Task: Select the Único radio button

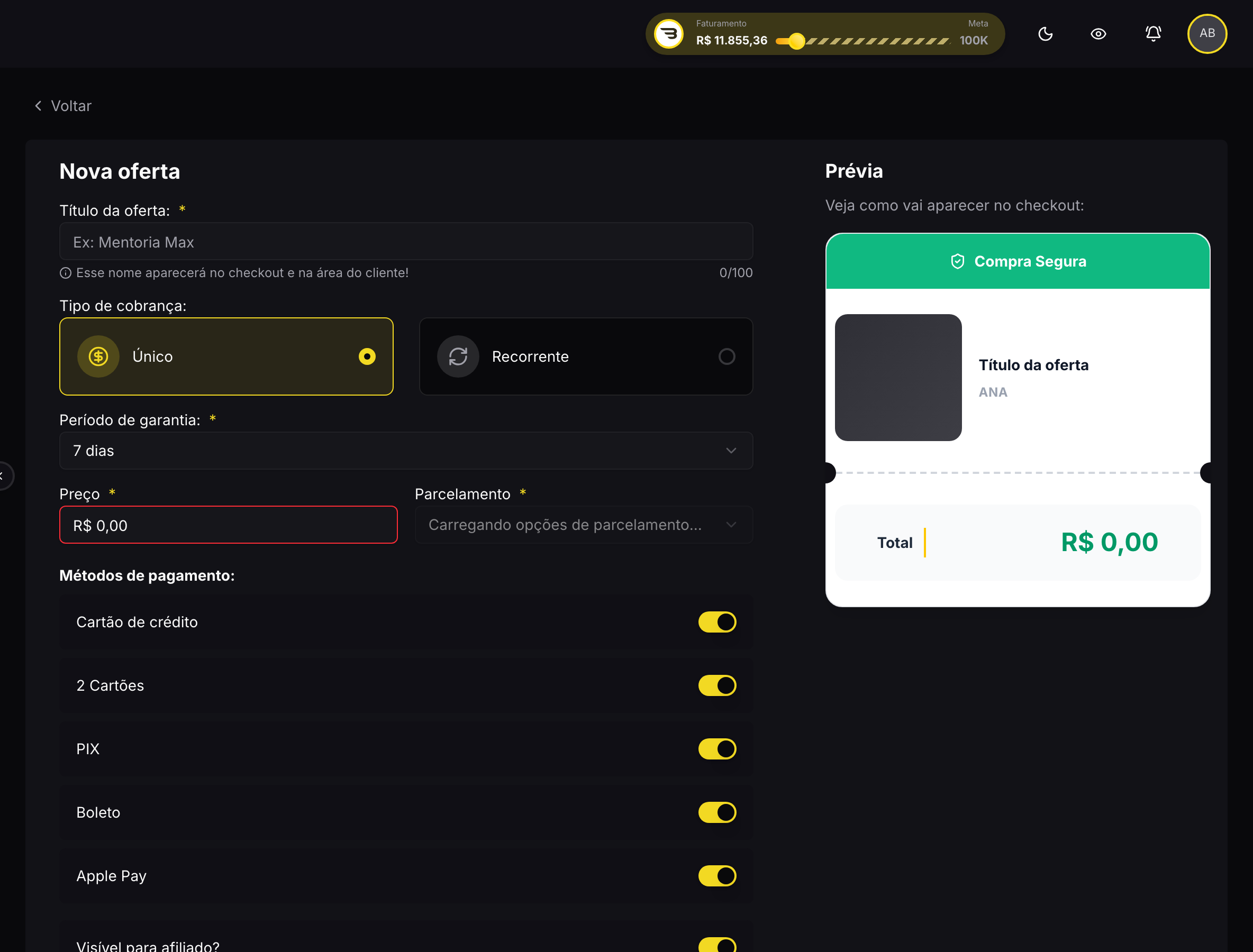Action: 367,356
